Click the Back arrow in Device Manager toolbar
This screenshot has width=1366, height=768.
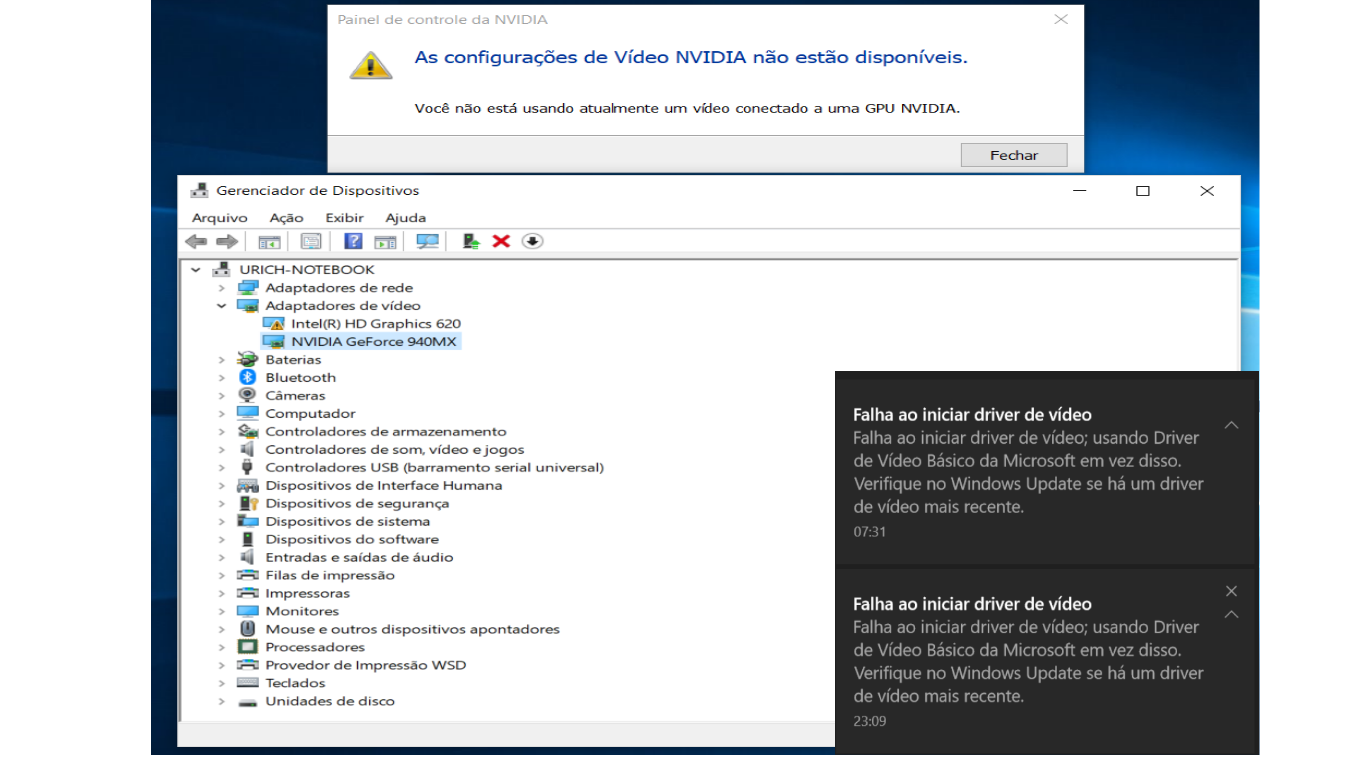tap(196, 241)
